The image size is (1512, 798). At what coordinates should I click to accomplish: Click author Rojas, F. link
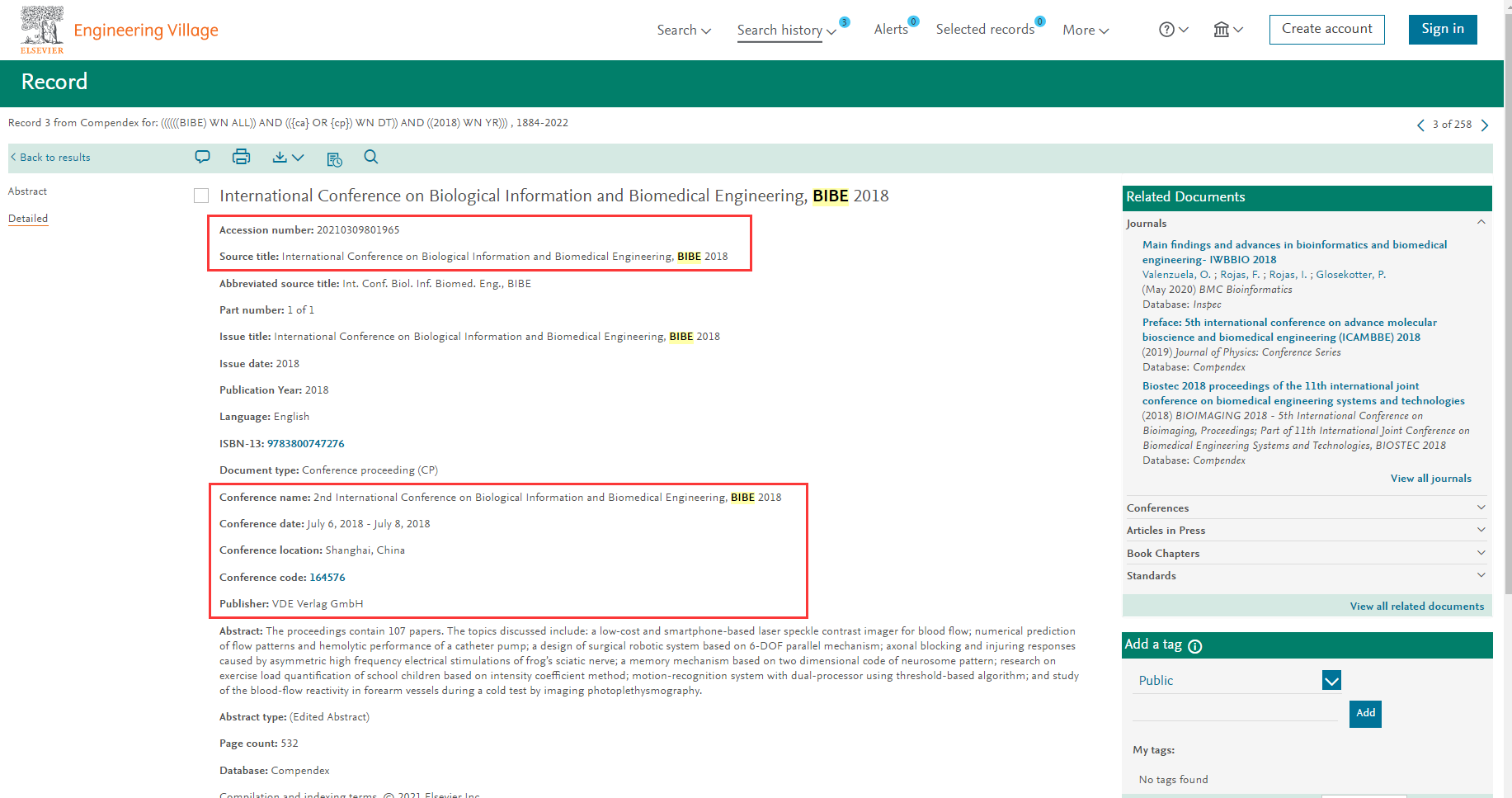click(1240, 275)
